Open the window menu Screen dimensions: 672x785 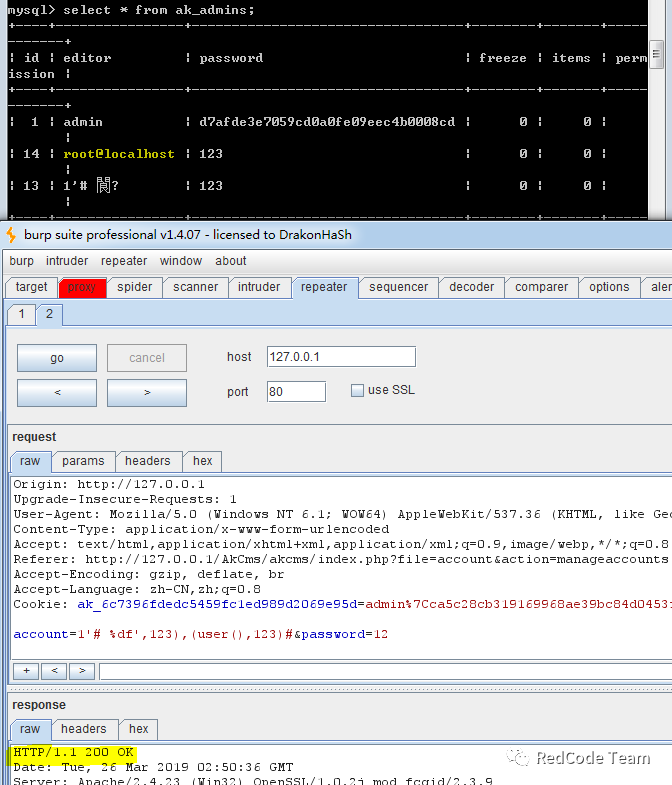click(x=181, y=261)
